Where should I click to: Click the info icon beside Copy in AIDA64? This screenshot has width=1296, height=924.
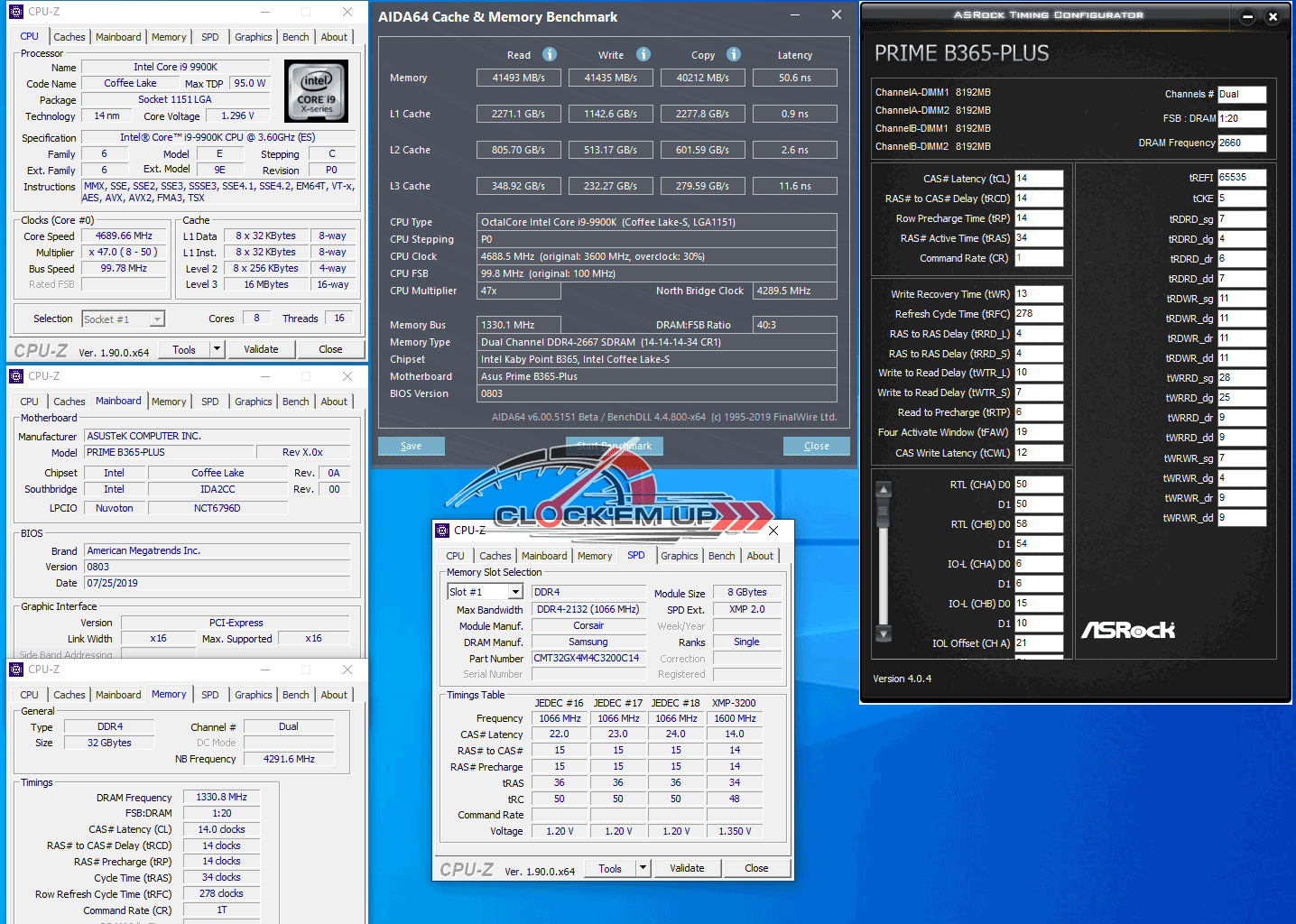tap(733, 54)
